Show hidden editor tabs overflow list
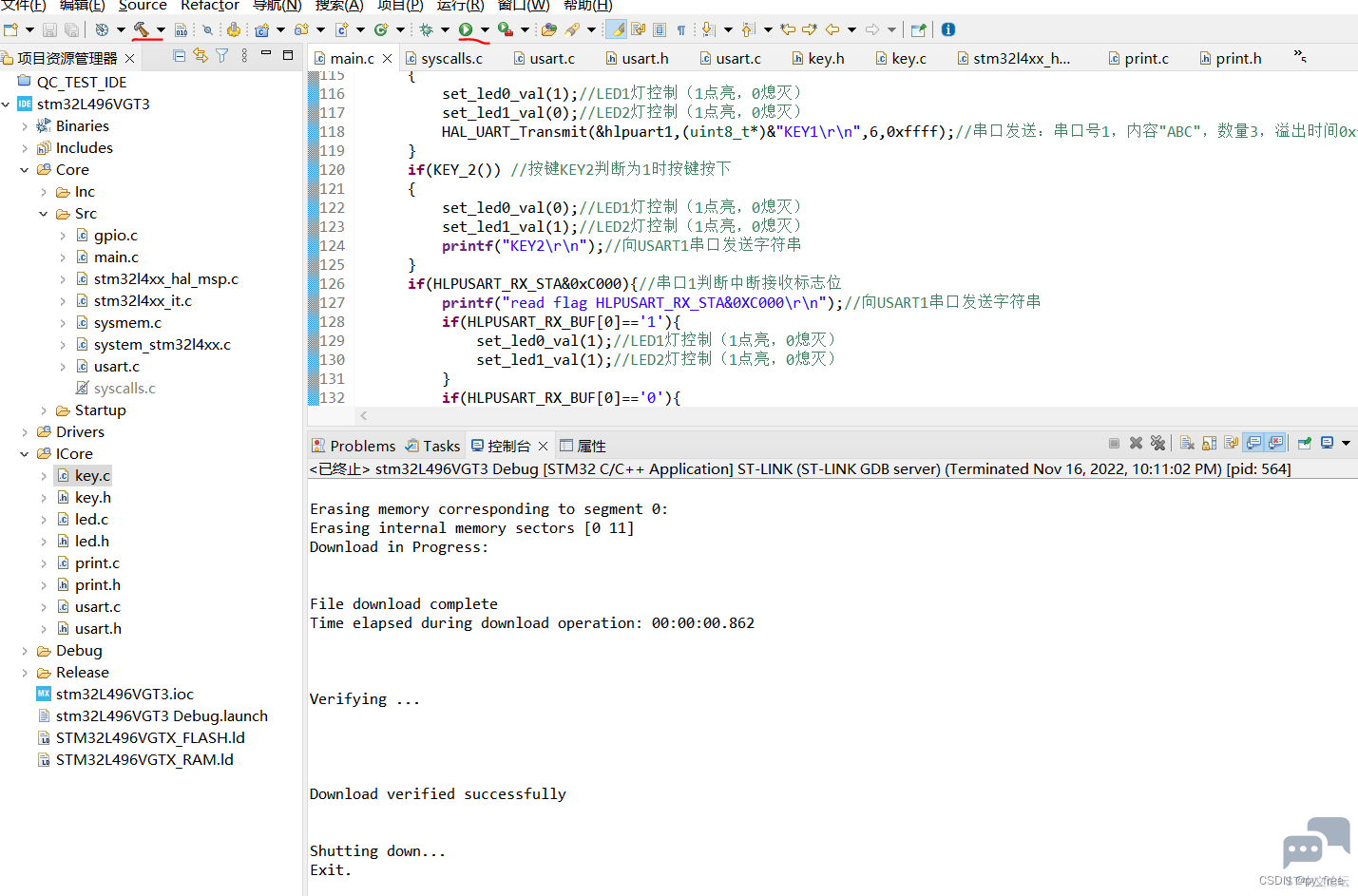Screen dimensions: 1358x896 tap(1300, 57)
